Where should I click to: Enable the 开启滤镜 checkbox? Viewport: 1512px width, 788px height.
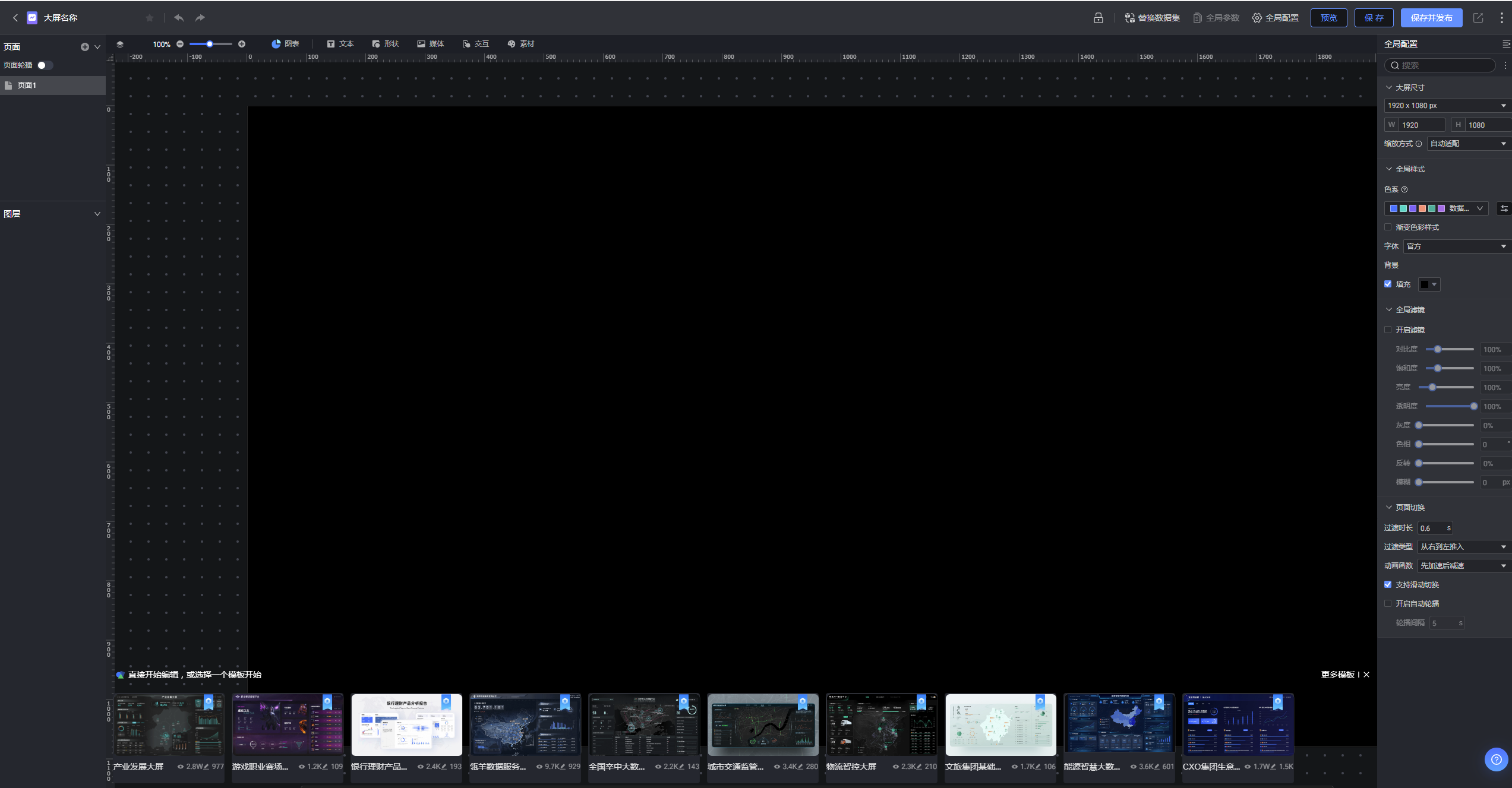[1388, 330]
